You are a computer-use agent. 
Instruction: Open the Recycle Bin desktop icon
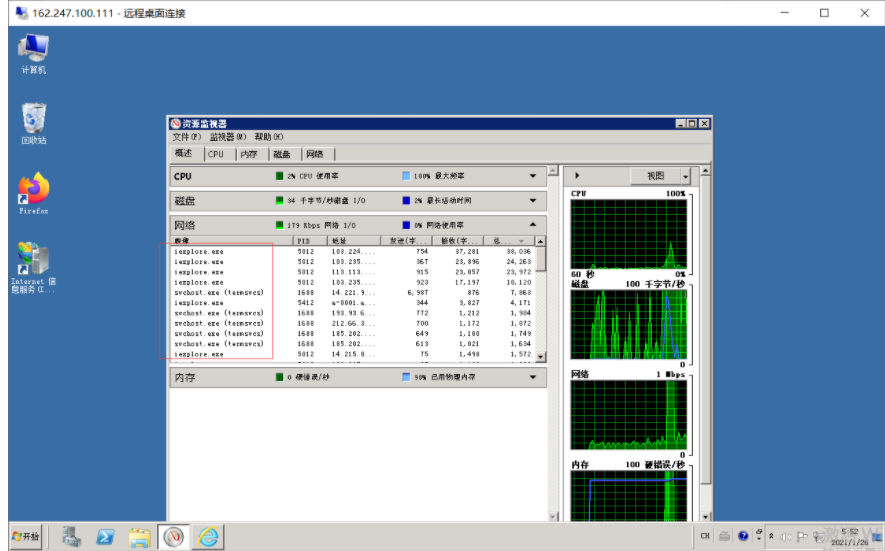coord(34,122)
